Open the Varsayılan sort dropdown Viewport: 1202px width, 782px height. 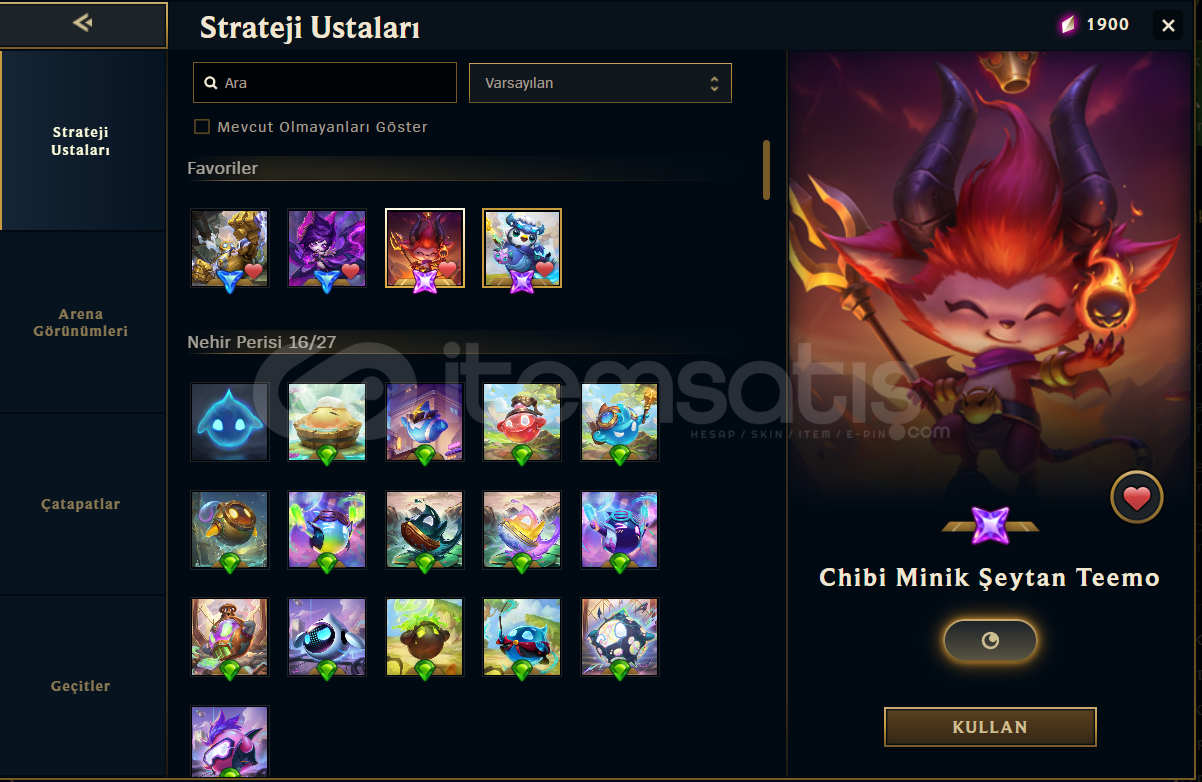[600, 83]
